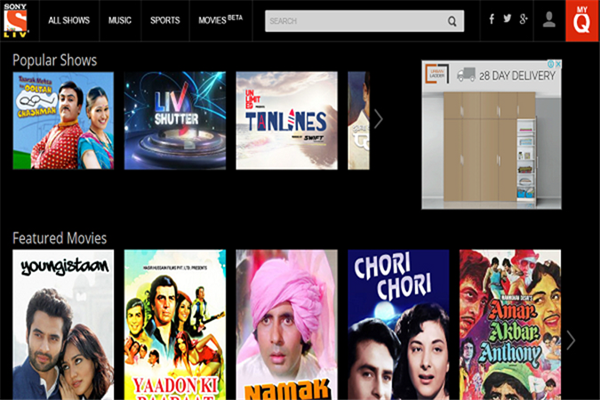Open the All Shows menu
The image size is (600, 400).
pos(68,20)
